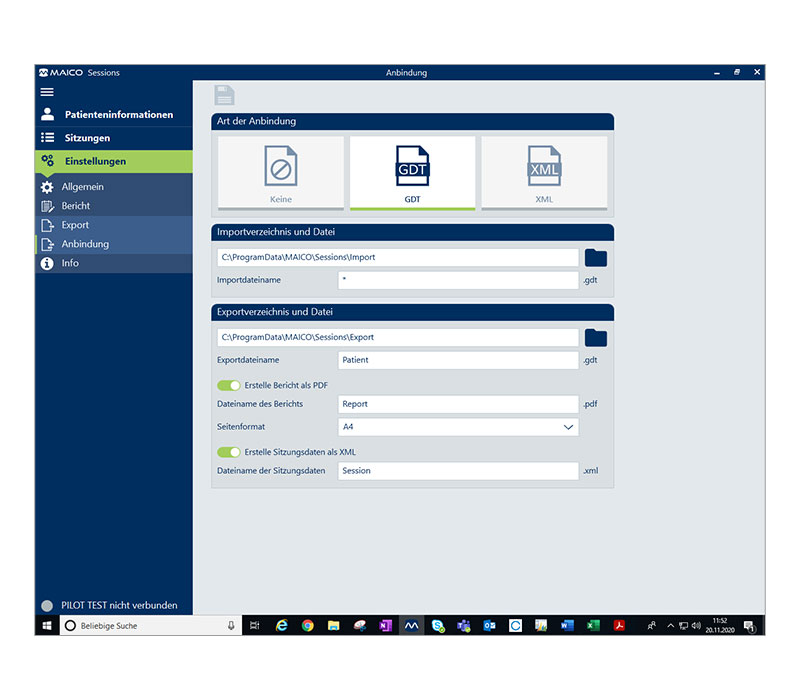Disable Erstelle Sitzungsdaten als XML switch
This screenshot has height=700, width=800.
coord(229,452)
